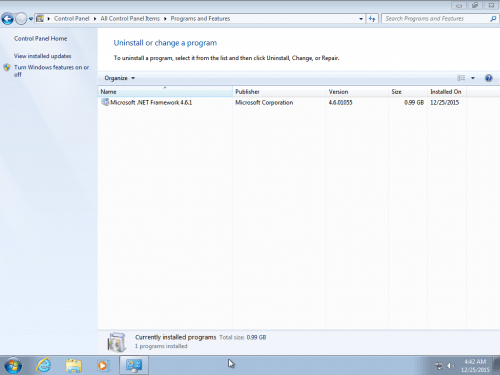Open Help with the question mark icon

(489, 78)
